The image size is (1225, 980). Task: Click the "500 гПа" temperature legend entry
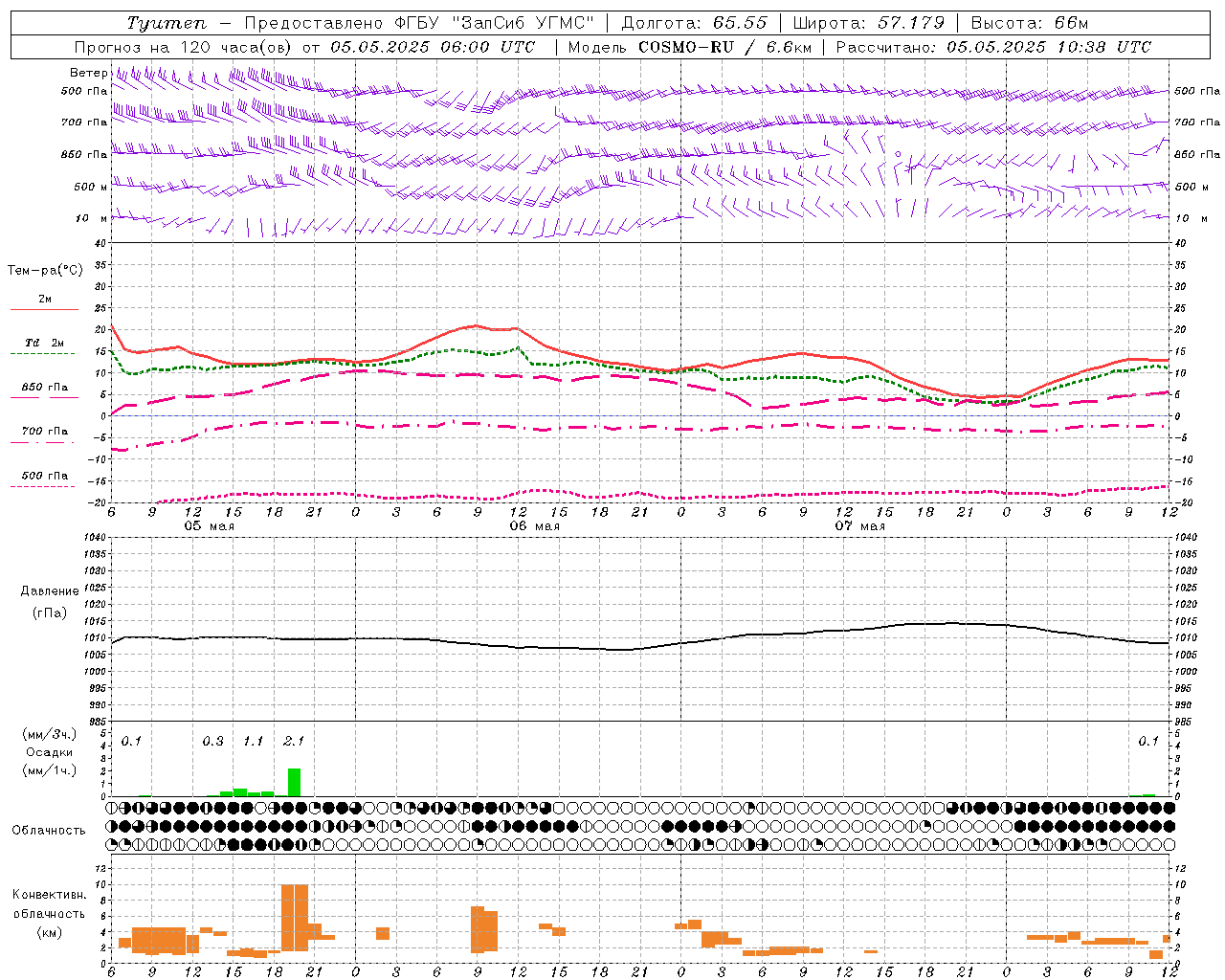point(44,475)
